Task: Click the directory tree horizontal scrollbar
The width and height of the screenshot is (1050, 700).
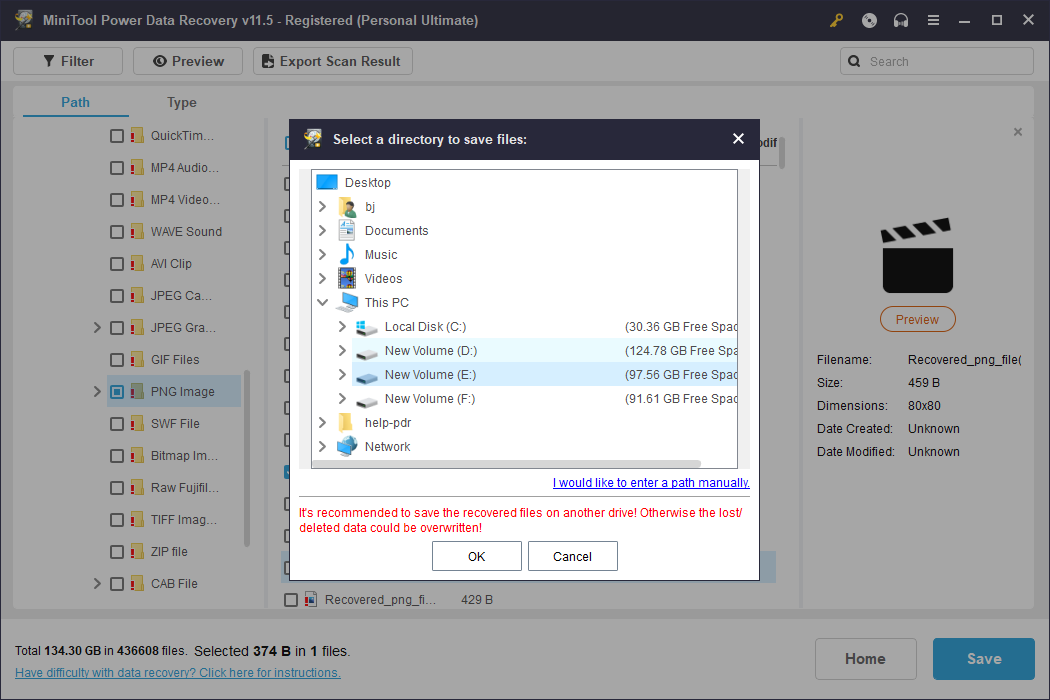Action: click(506, 464)
